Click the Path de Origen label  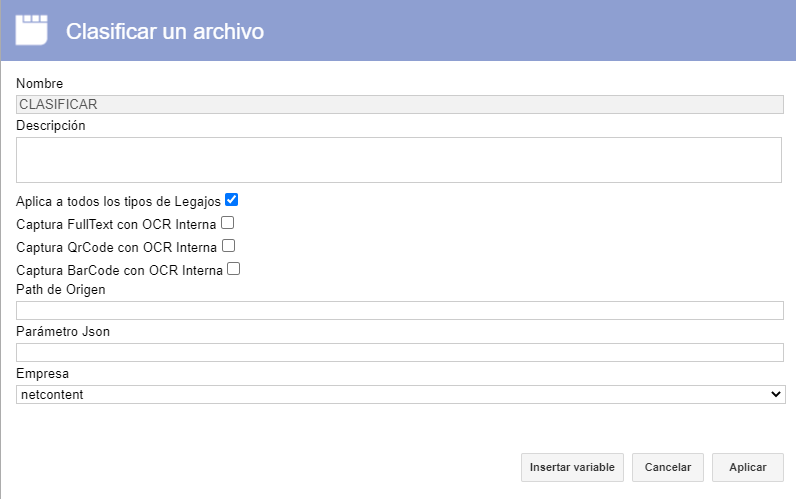tap(61, 289)
